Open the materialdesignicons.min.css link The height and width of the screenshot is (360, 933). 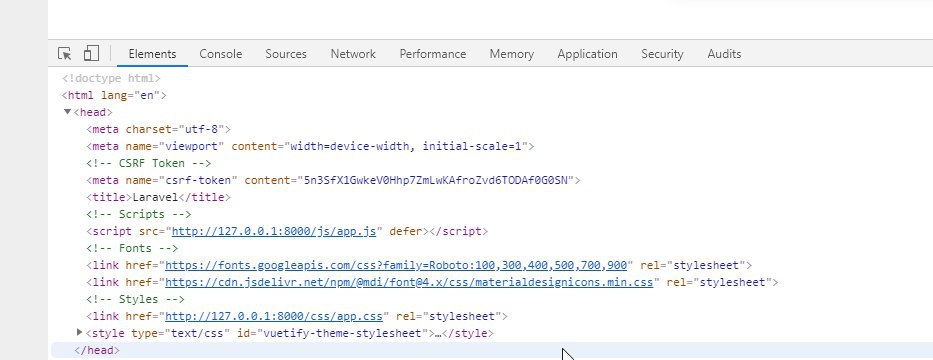409,282
